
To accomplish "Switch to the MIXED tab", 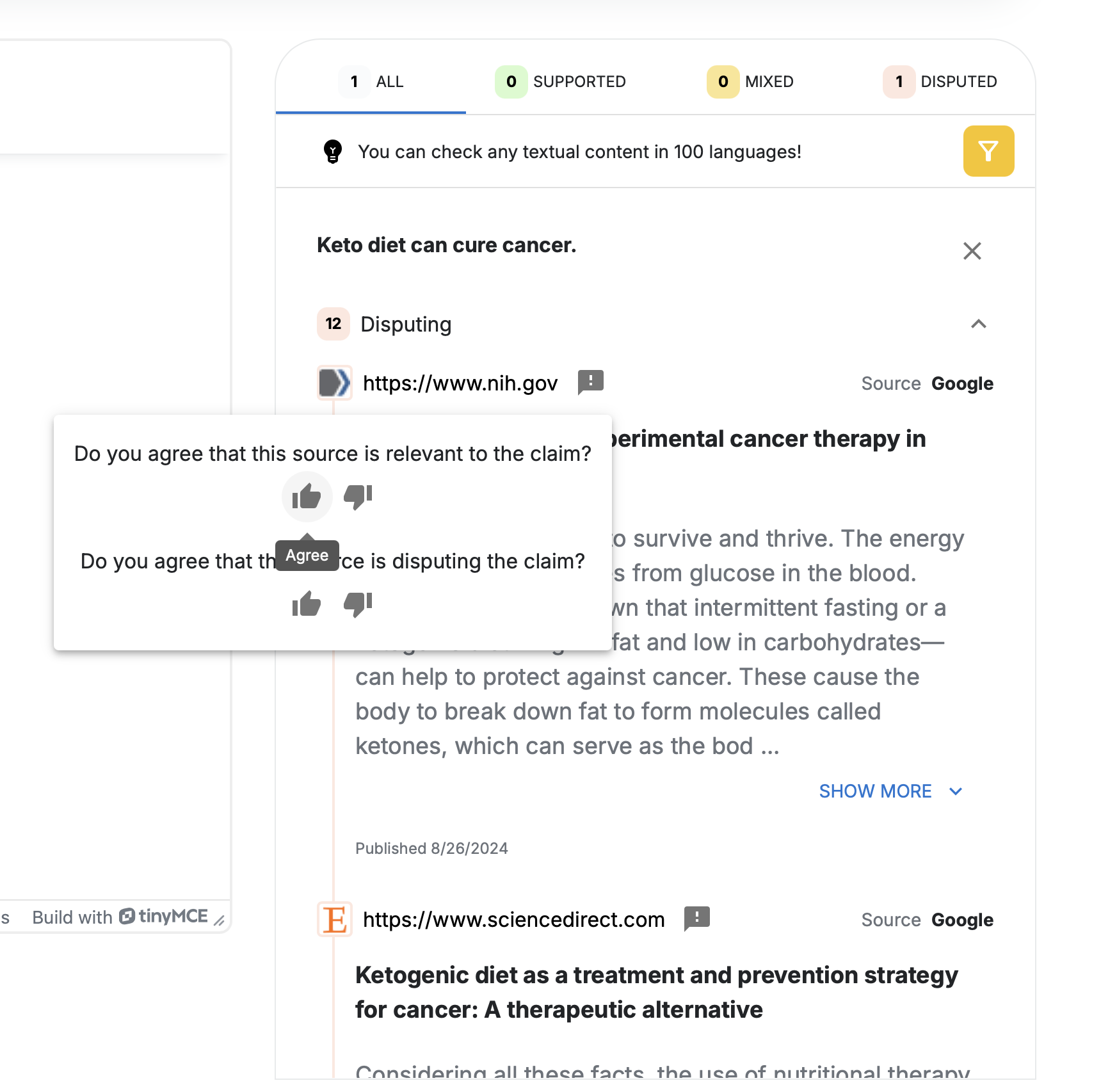I will [x=750, y=82].
